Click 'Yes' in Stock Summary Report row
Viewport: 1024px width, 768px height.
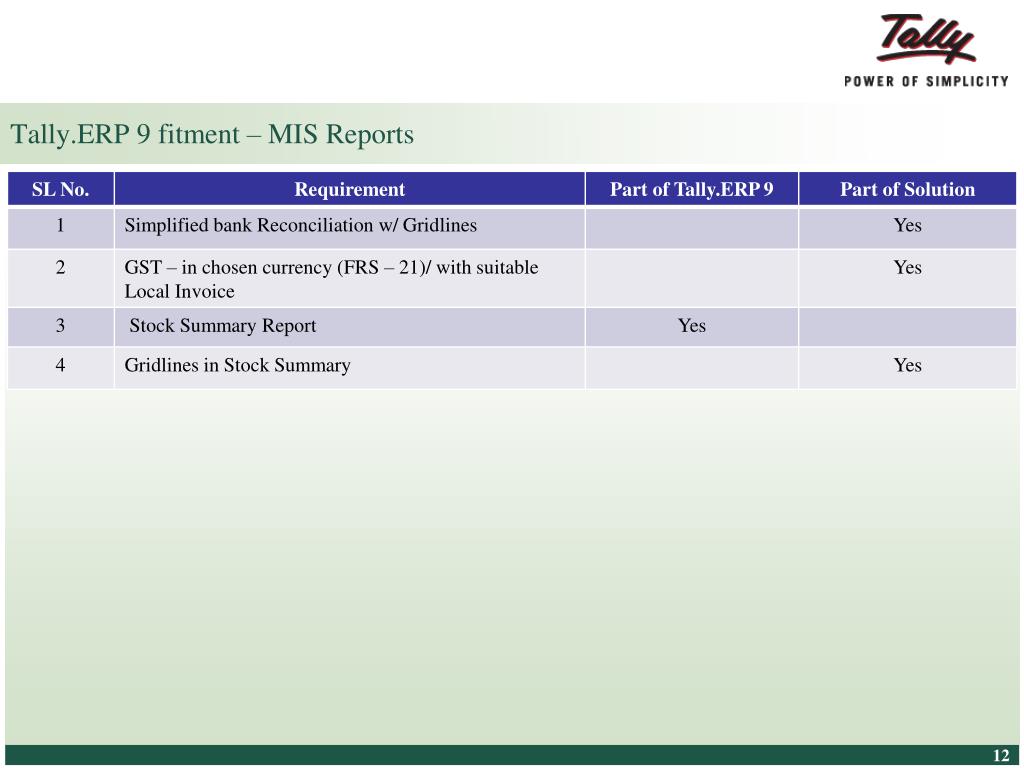click(692, 325)
